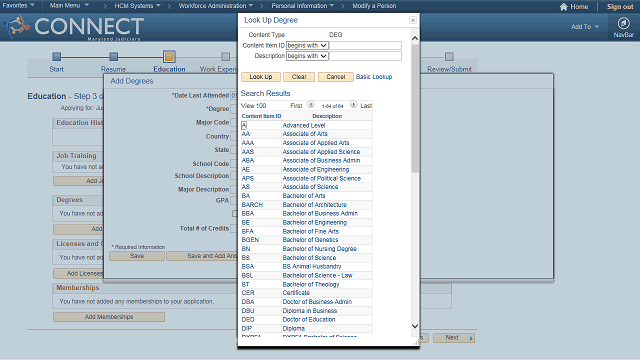
Task: Select Bachelor of Architecture
Action: (x=315, y=205)
